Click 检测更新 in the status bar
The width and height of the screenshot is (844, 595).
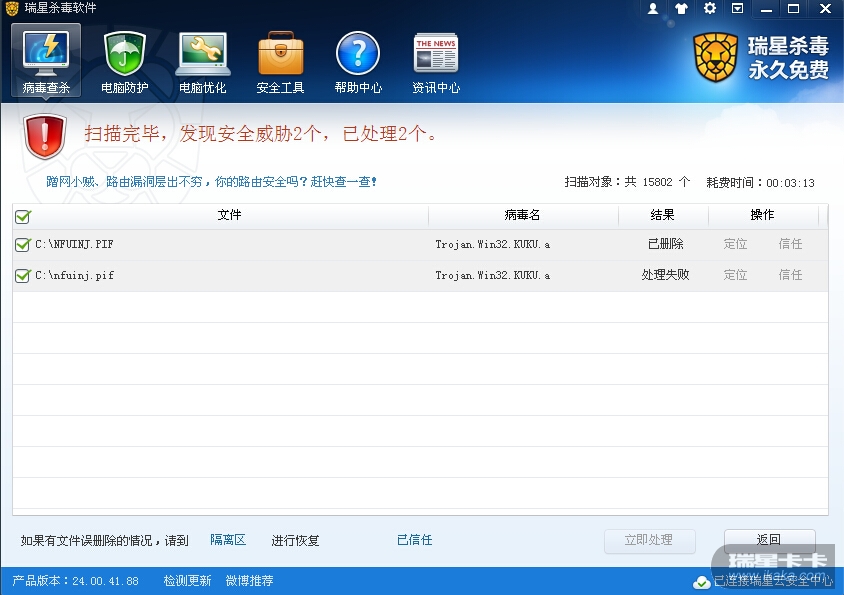pyautogui.click(x=187, y=580)
